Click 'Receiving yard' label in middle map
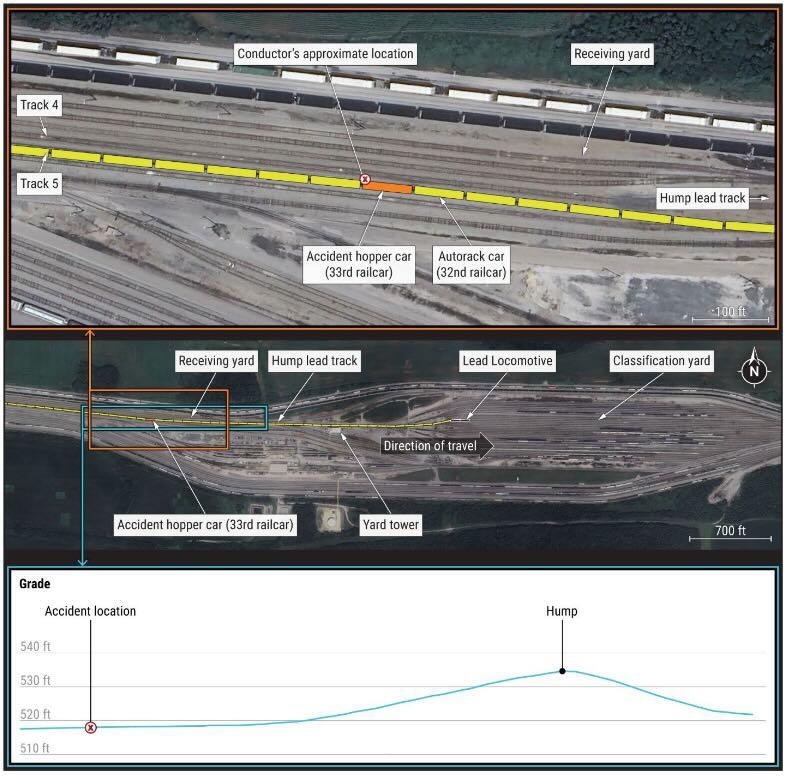The width and height of the screenshot is (788, 777). pos(216,361)
